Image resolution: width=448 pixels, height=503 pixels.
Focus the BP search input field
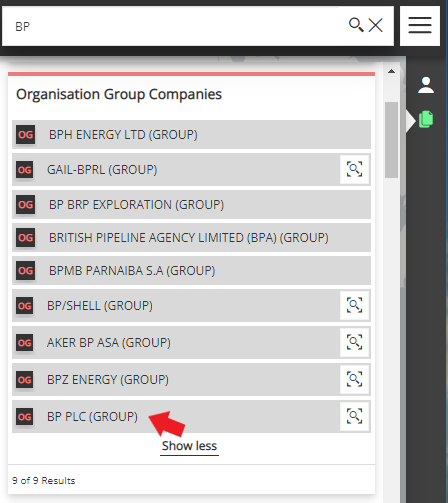pos(170,26)
